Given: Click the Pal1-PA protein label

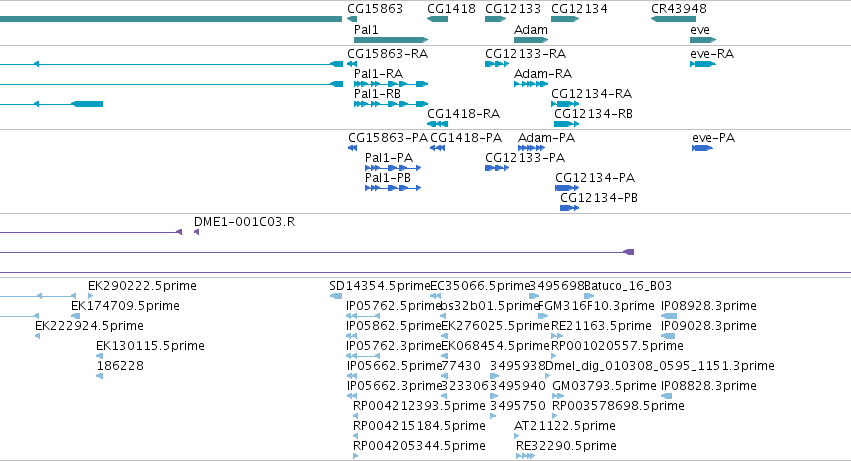Looking at the screenshot, I should (x=389, y=158).
